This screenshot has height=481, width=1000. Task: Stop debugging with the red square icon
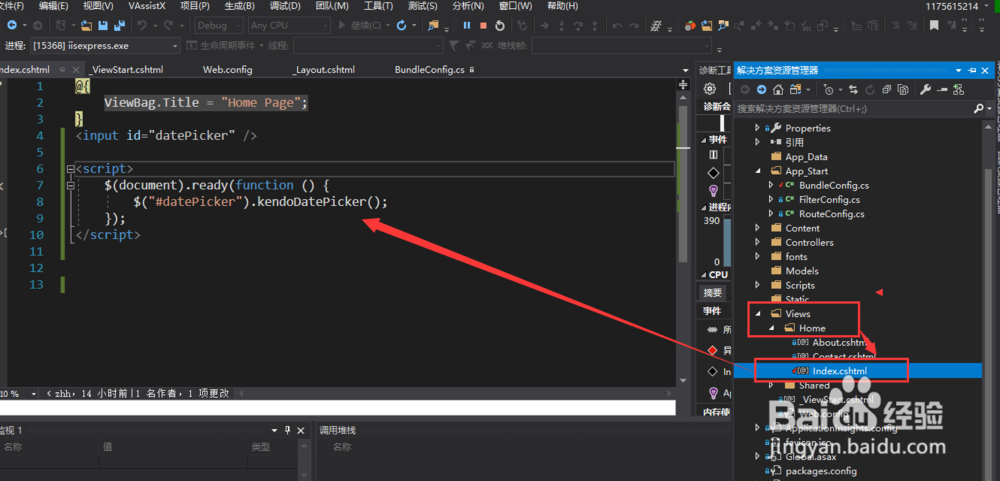[483, 26]
